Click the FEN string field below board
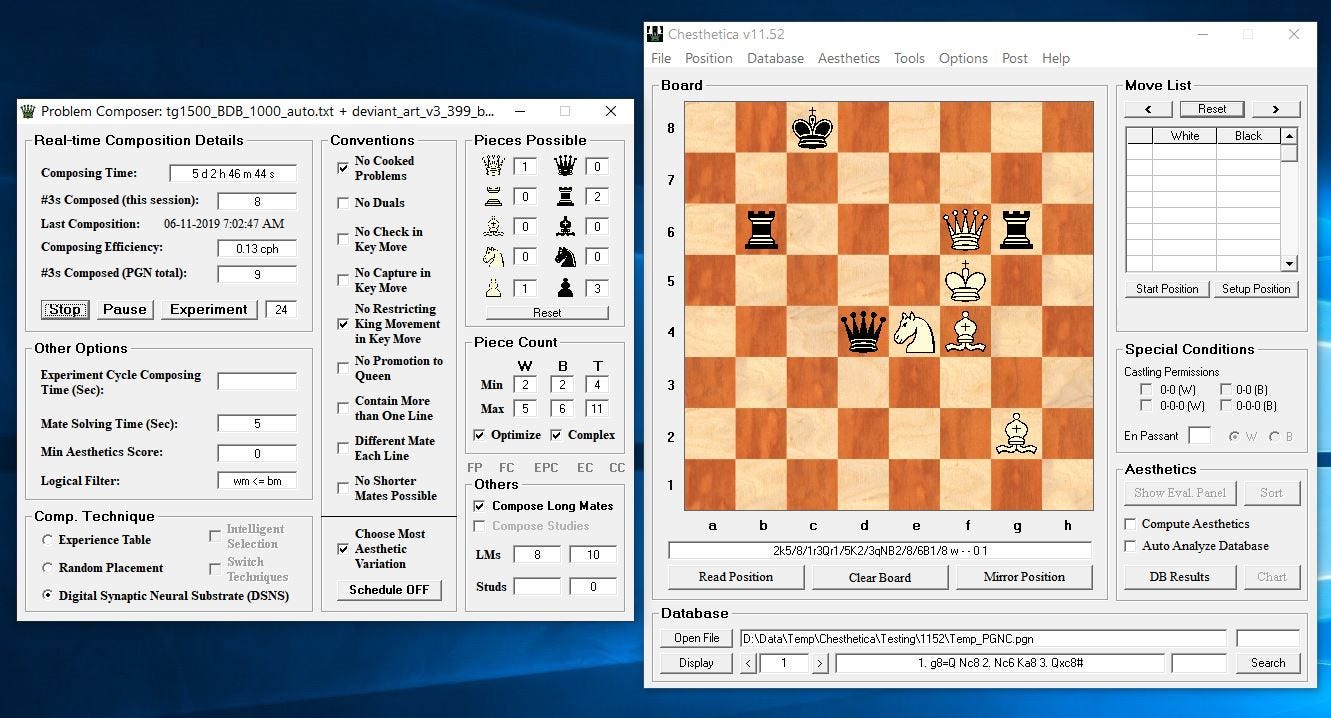1331x718 pixels. 880,551
